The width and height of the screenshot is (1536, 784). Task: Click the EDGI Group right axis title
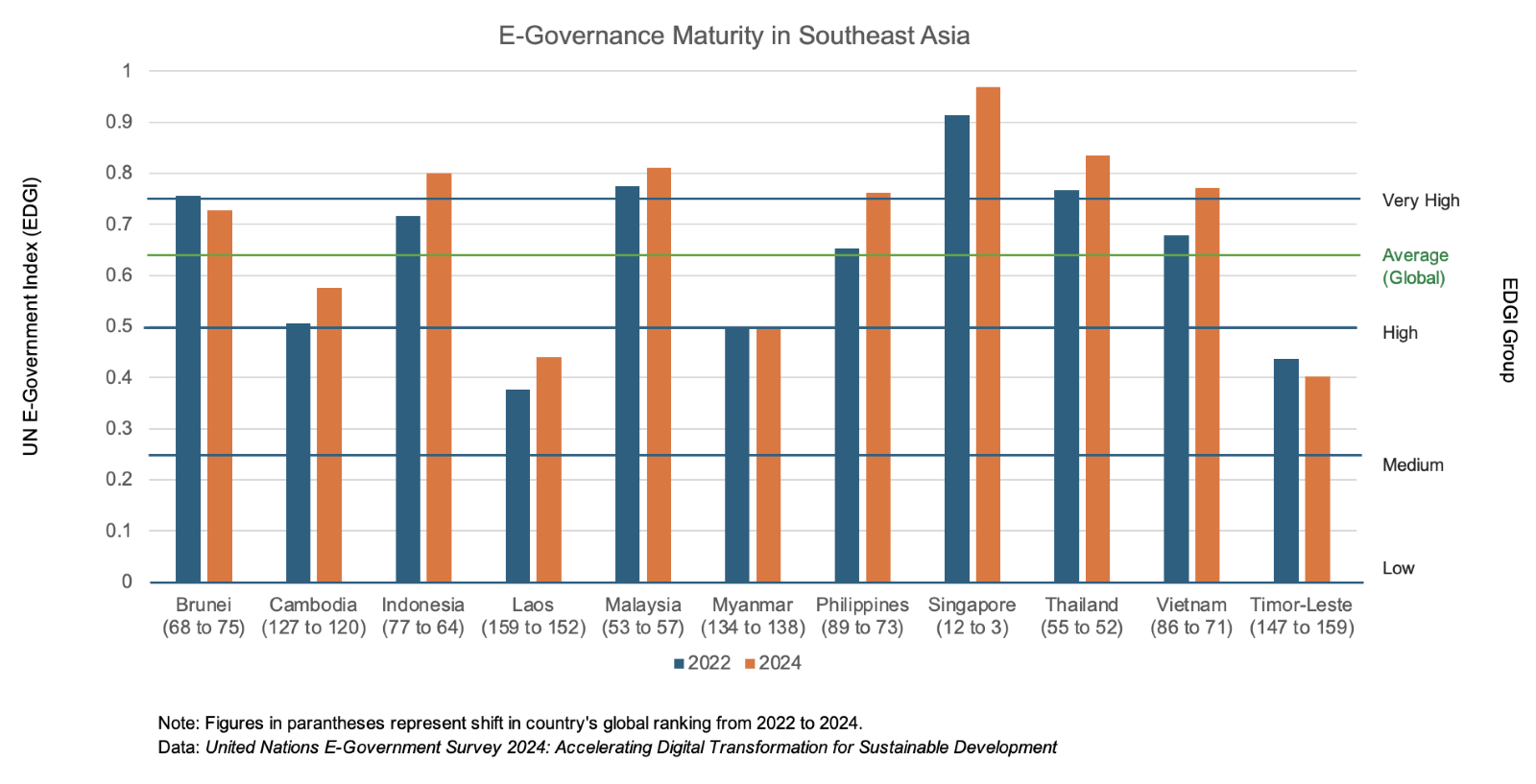(1508, 330)
